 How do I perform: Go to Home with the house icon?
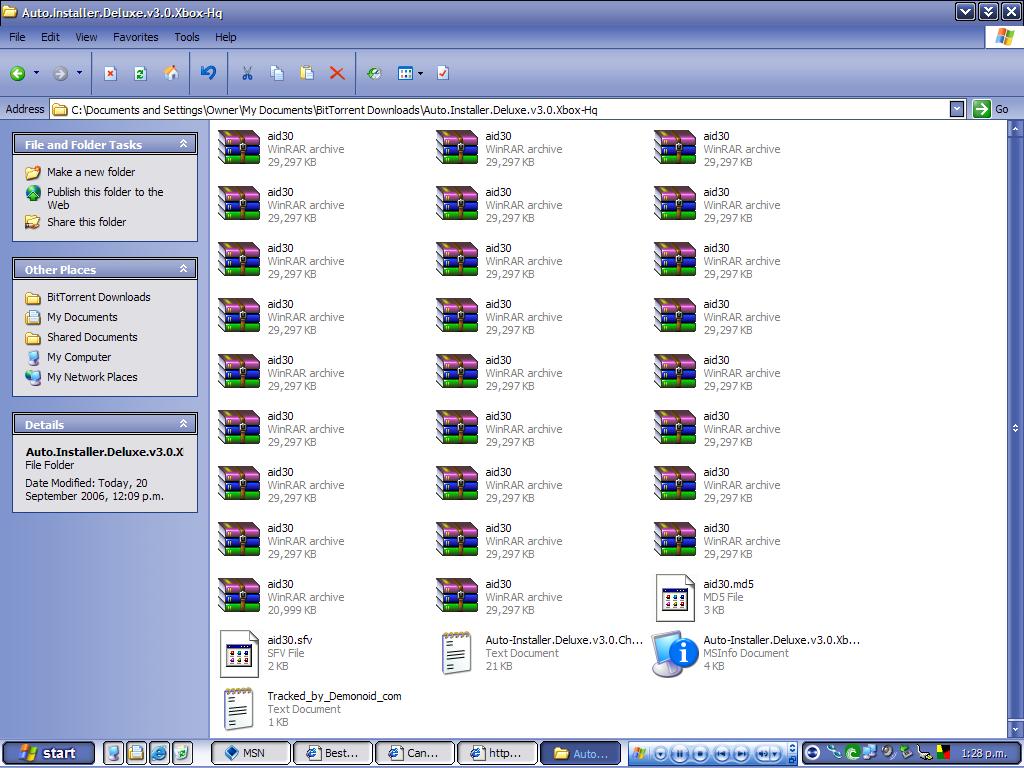[x=171, y=72]
